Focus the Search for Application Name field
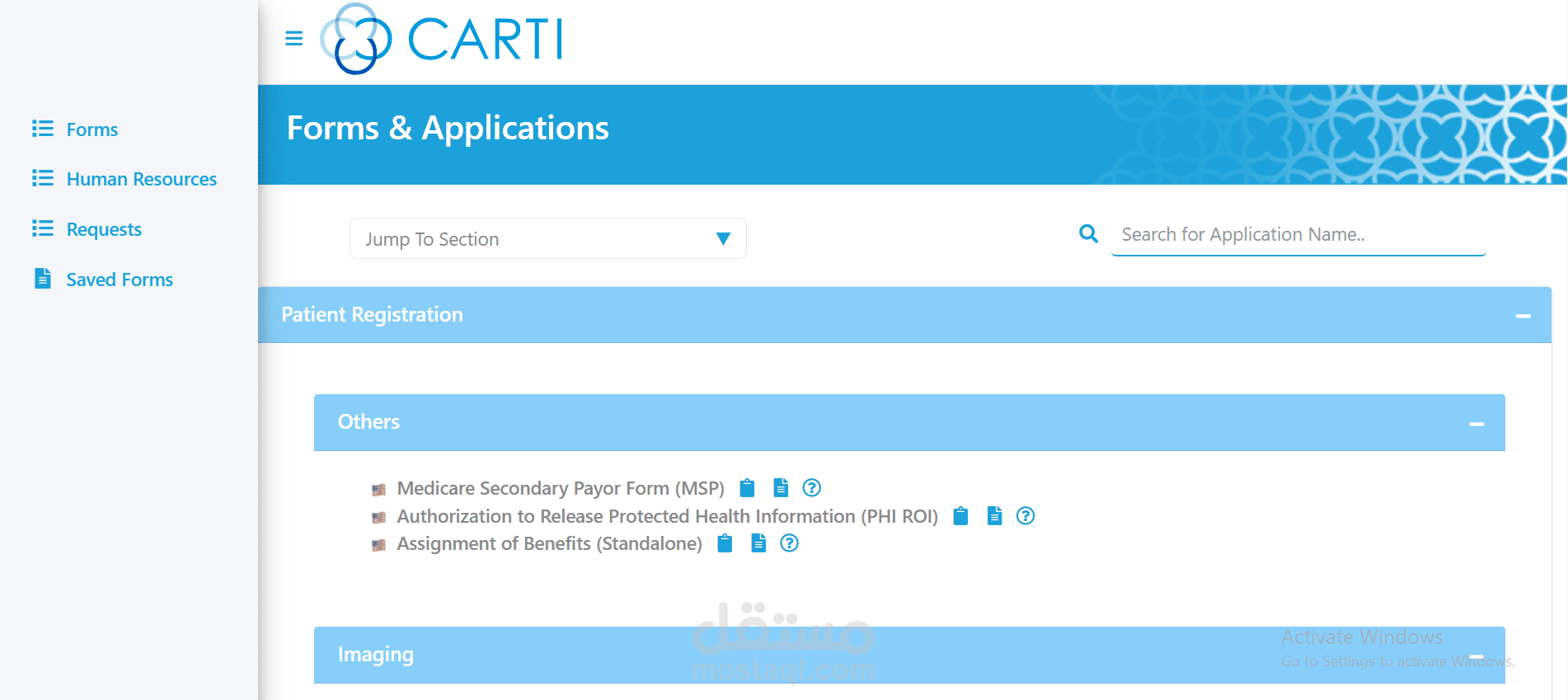 pos(1298,235)
